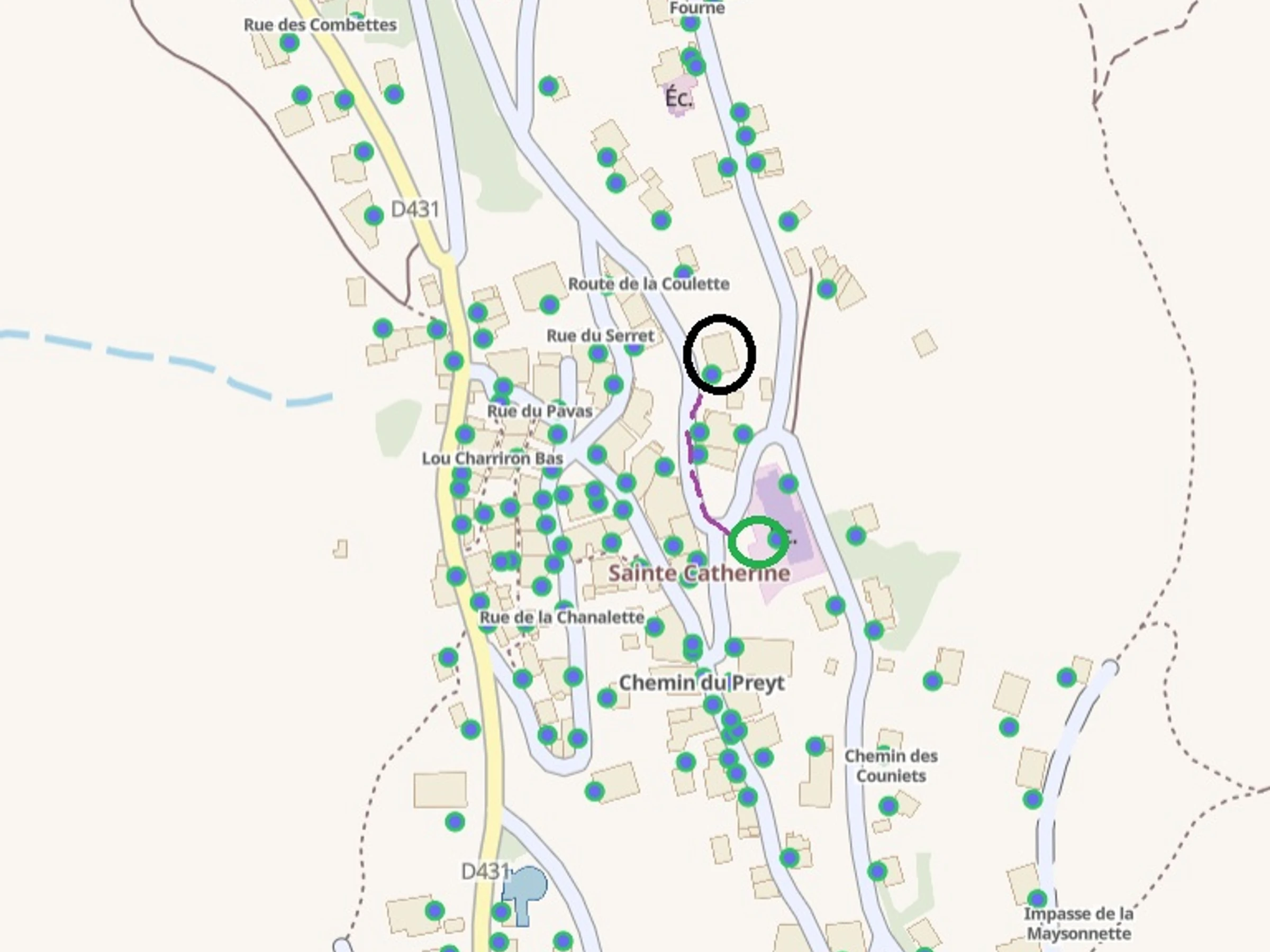Image resolution: width=1270 pixels, height=952 pixels.
Task: Click the marker left of upper D431 label
Action: 374,216
